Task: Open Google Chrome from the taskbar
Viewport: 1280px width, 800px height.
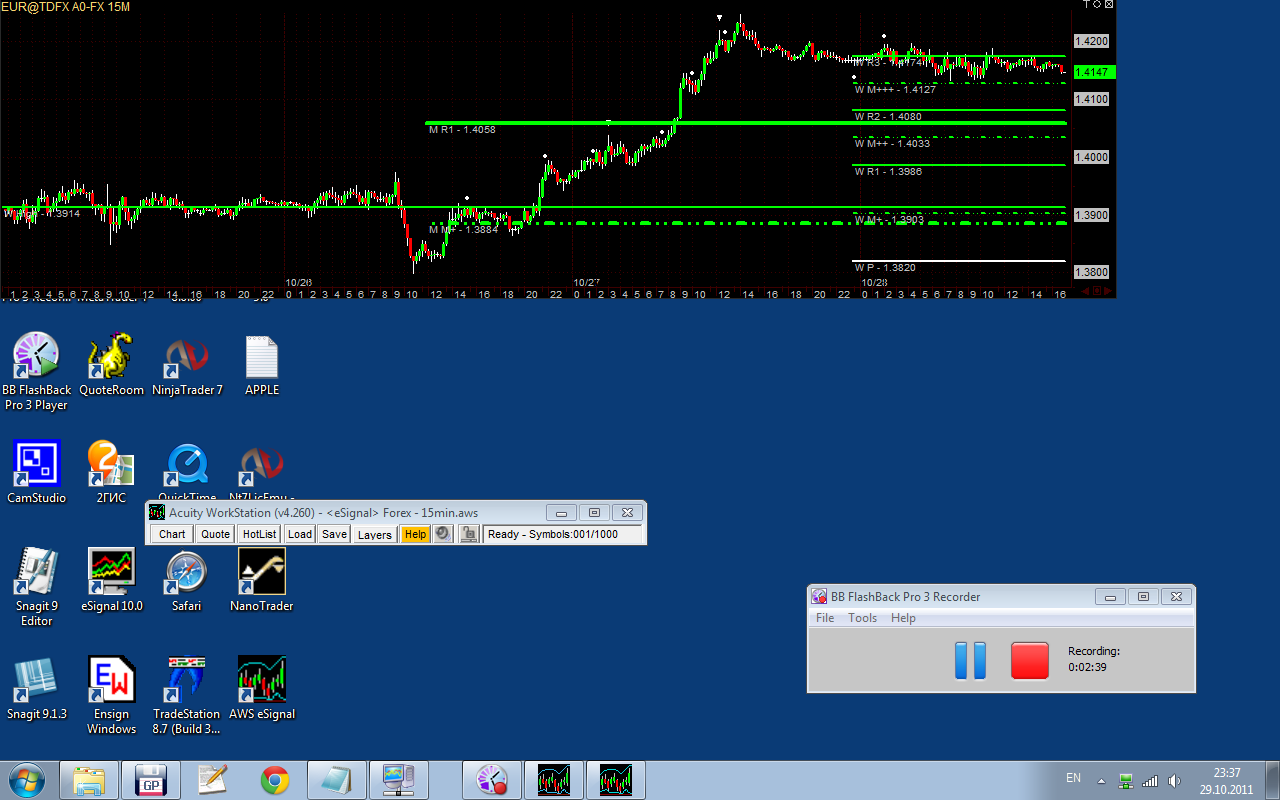Action: (275, 780)
